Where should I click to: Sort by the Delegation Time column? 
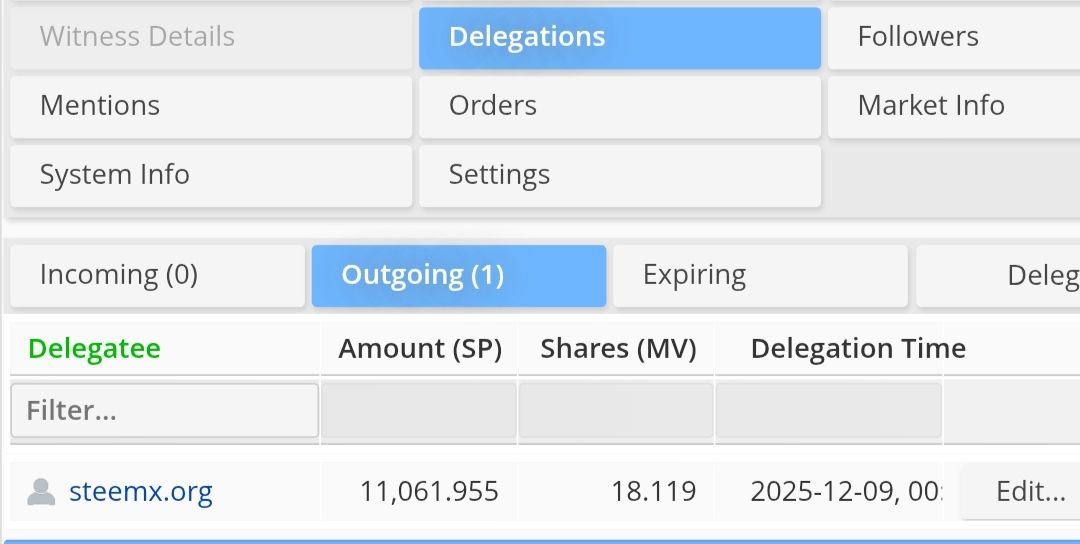(x=858, y=348)
